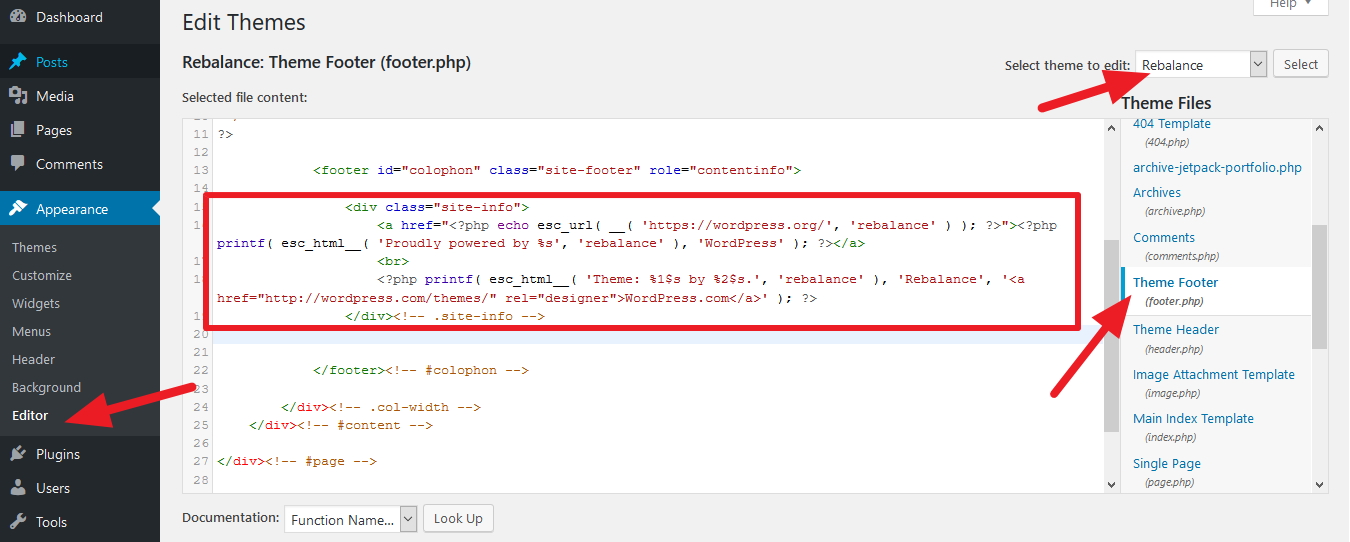
Task: Click the Users person icon
Action: click(18, 488)
